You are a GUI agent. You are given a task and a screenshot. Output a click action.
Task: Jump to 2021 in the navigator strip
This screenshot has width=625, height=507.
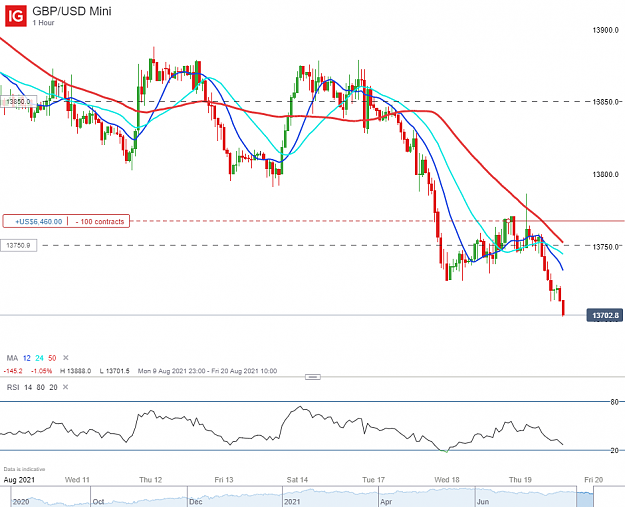pos(292,501)
